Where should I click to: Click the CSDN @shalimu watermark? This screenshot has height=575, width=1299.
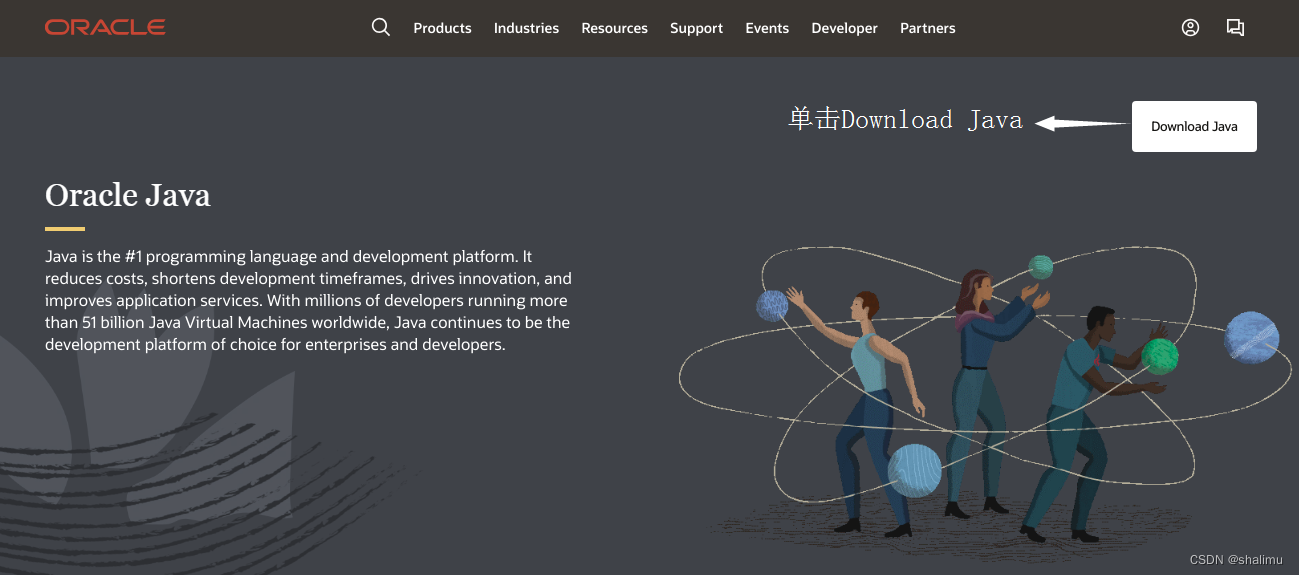[x=1236, y=560]
